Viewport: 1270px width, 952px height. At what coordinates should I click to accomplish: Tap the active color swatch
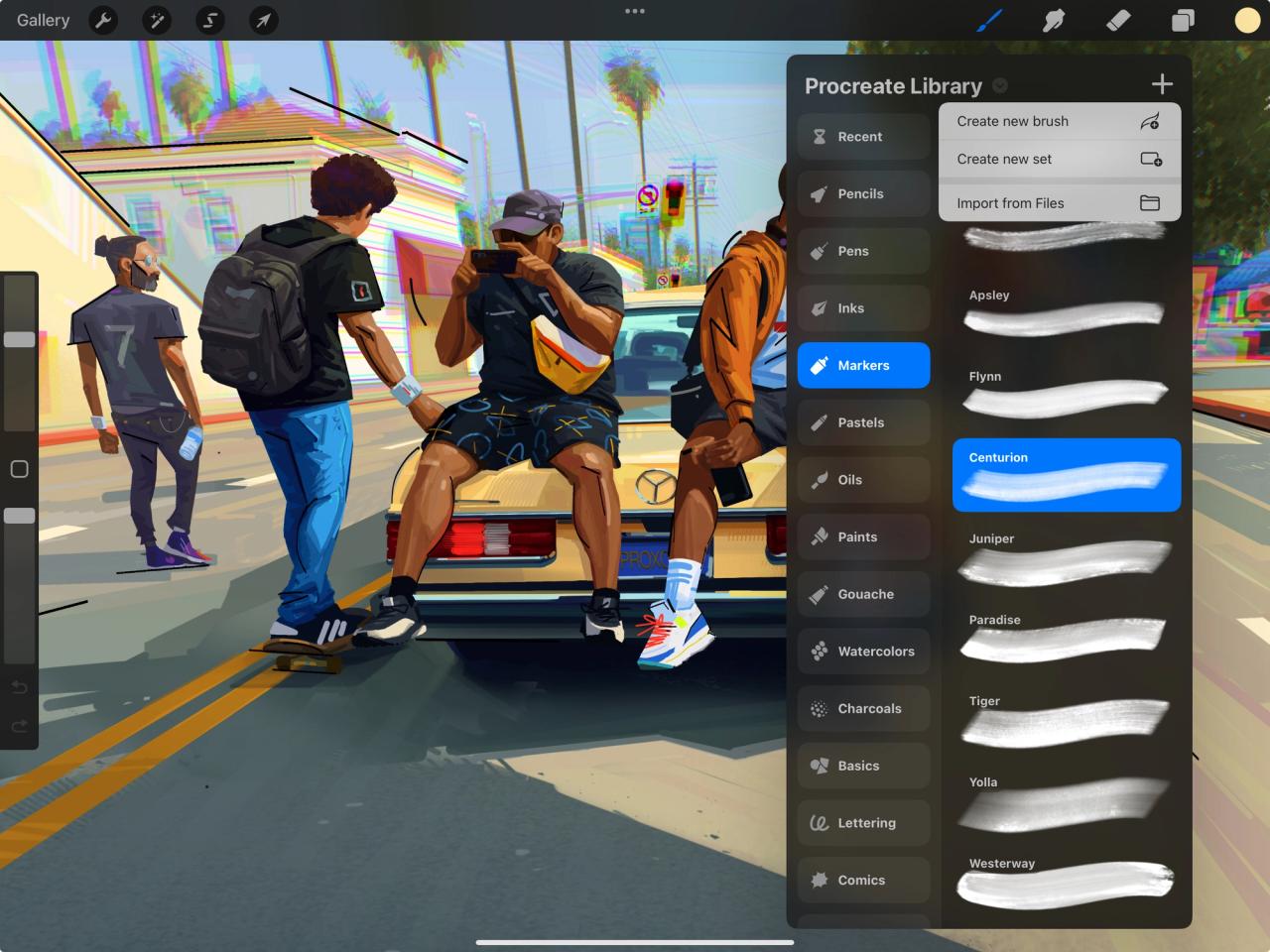pyautogui.click(x=1246, y=19)
